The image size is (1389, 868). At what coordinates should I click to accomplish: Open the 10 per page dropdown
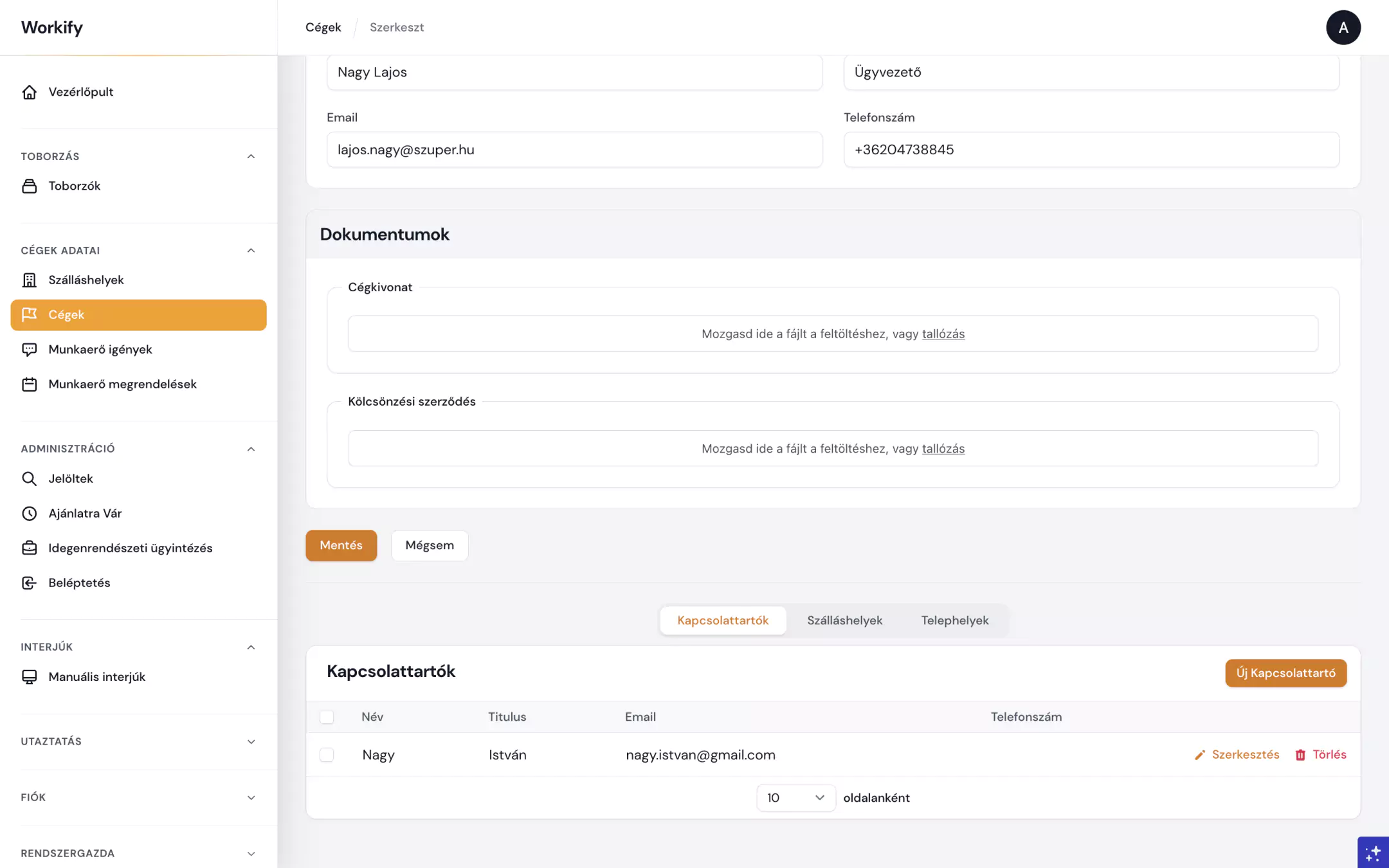pos(795,798)
